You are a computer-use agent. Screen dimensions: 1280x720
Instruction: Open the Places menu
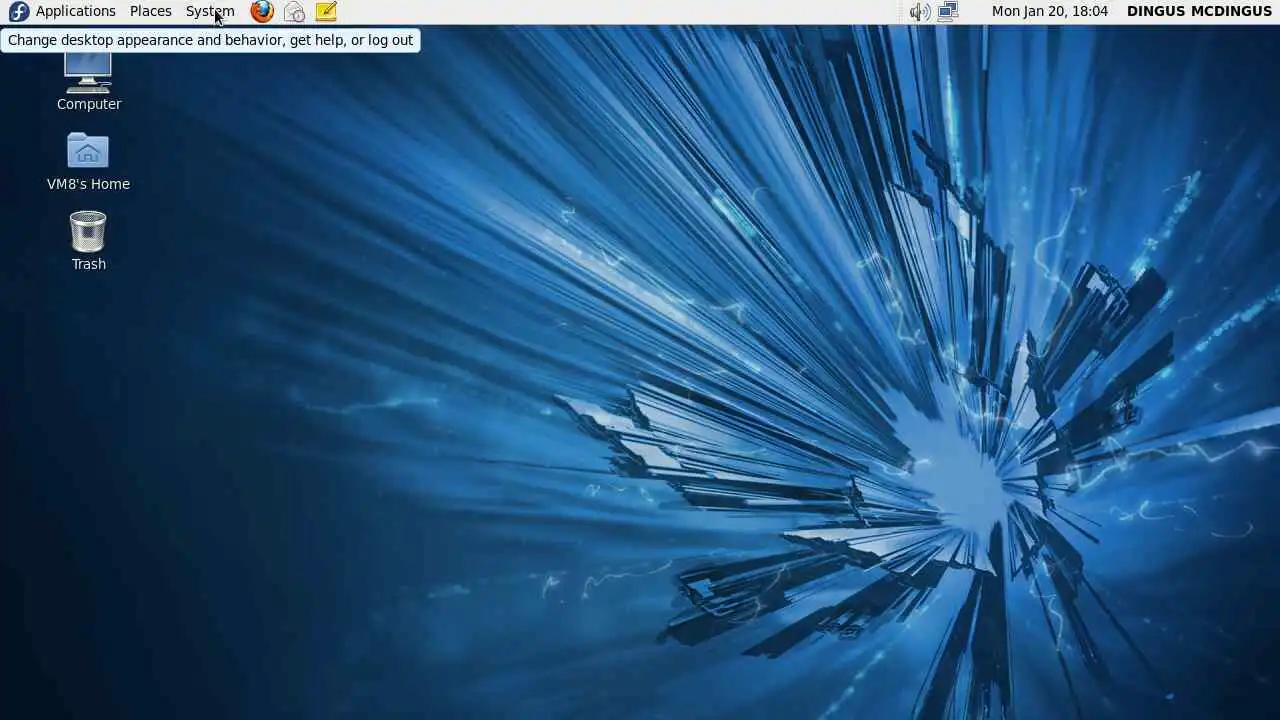[151, 11]
